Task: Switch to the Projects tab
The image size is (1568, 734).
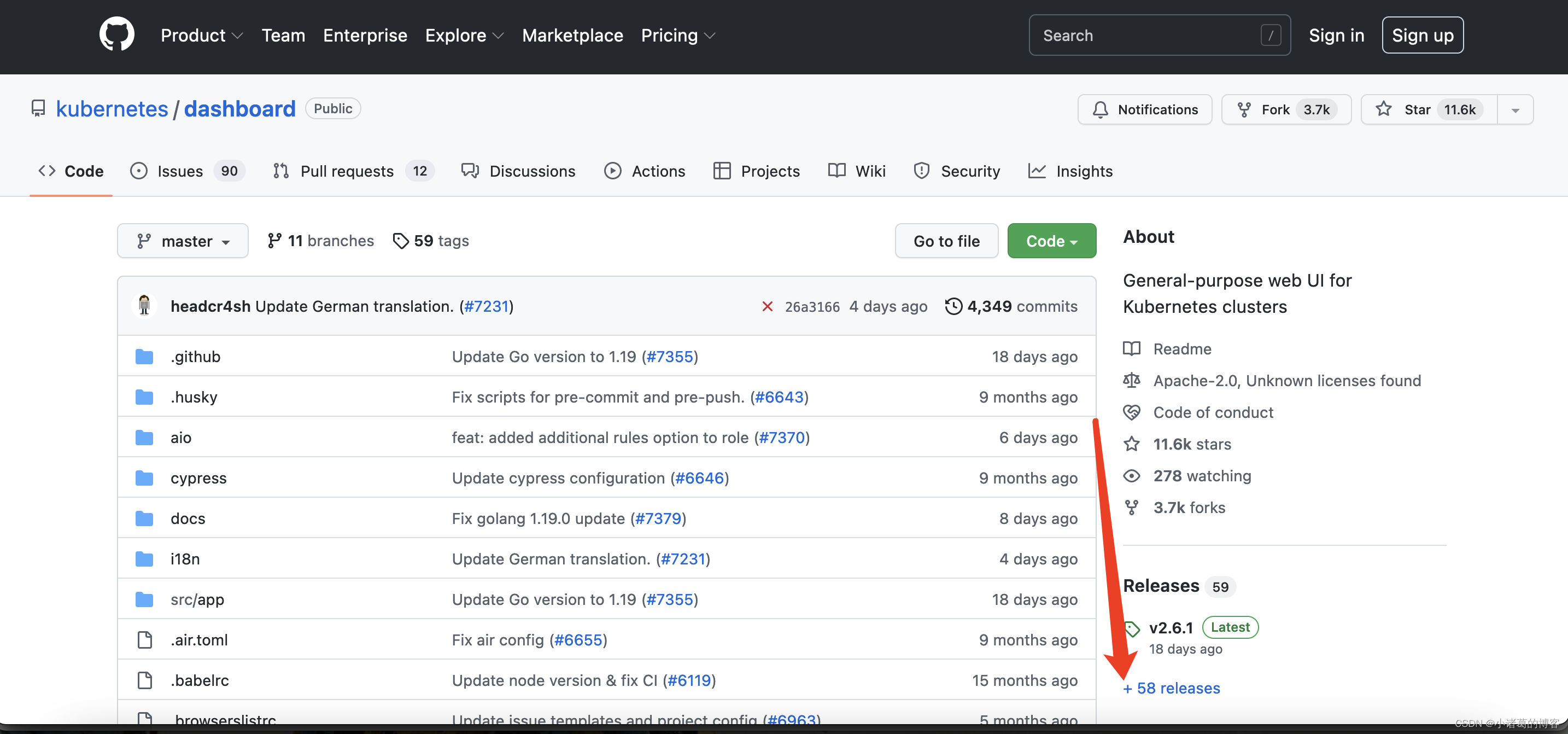Action: click(x=757, y=171)
